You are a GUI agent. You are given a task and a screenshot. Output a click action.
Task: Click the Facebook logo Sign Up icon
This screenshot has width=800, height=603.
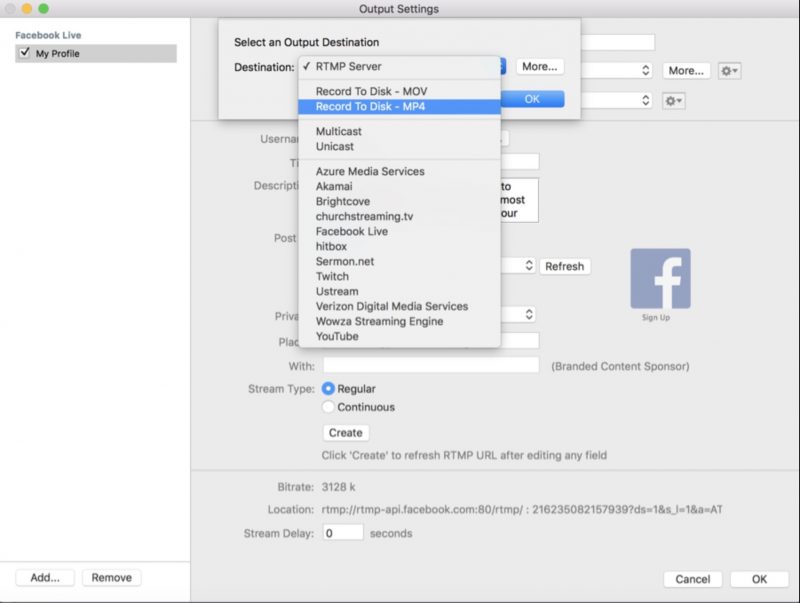[x=660, y=279]
